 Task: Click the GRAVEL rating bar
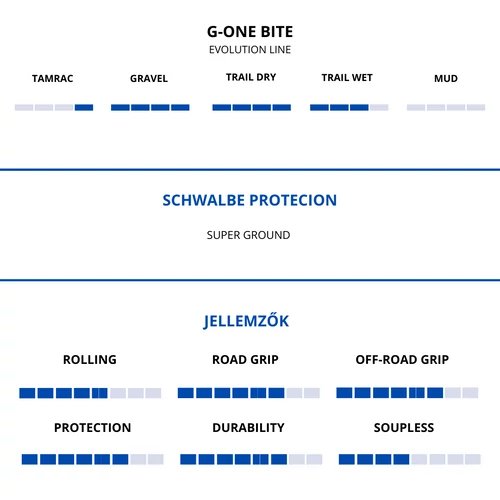[x=150, y=107]
